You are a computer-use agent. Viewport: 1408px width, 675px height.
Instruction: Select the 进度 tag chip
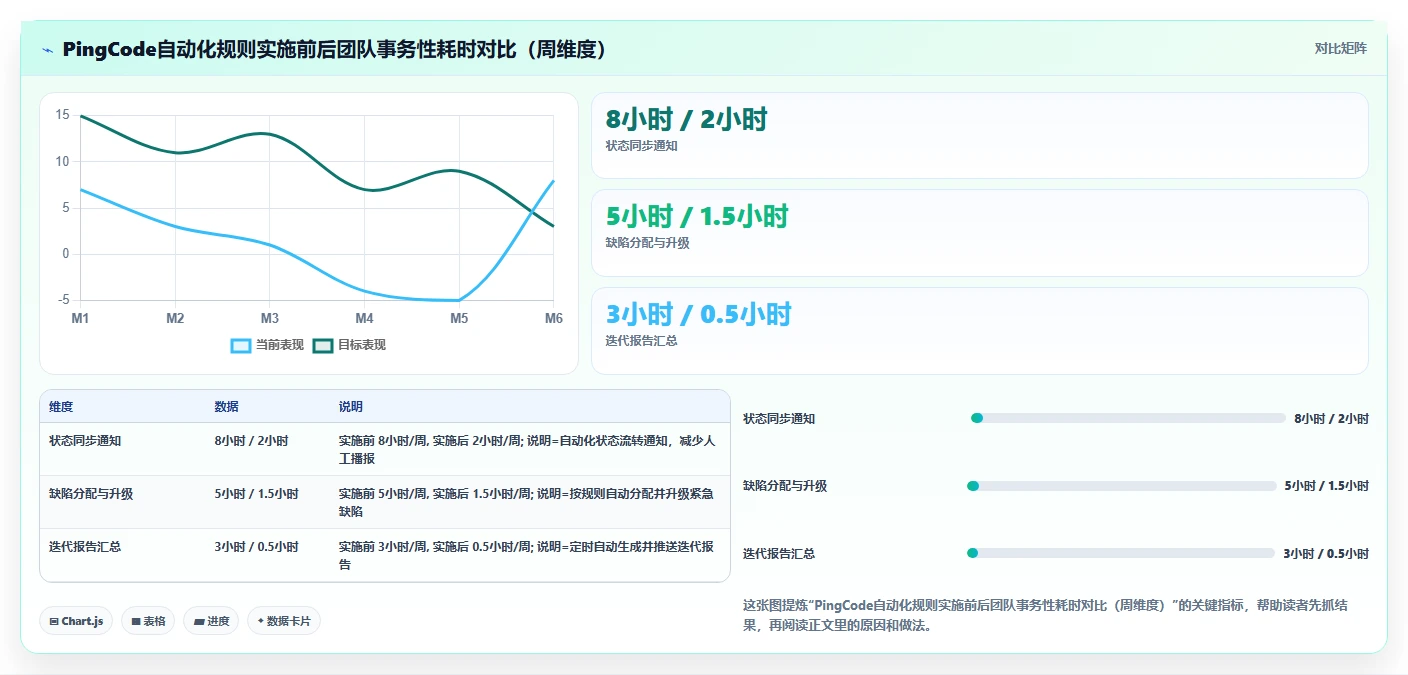coord(211,621)
